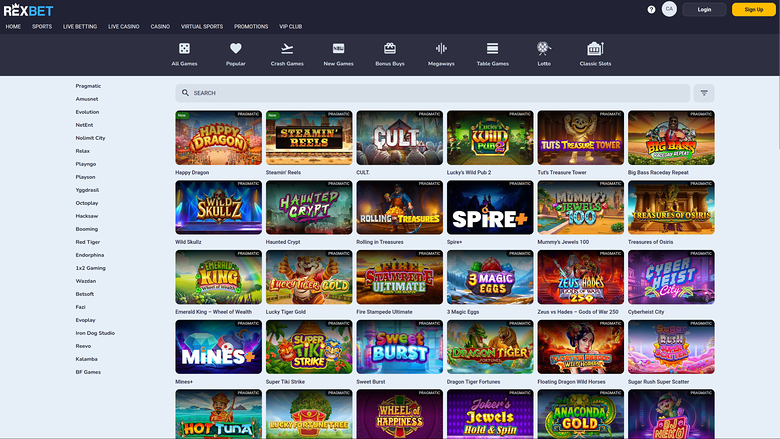Open the Lotto category icon
The height and width of the screenshot is (439, 780).
pyautogui.click(x=544, y=49)
